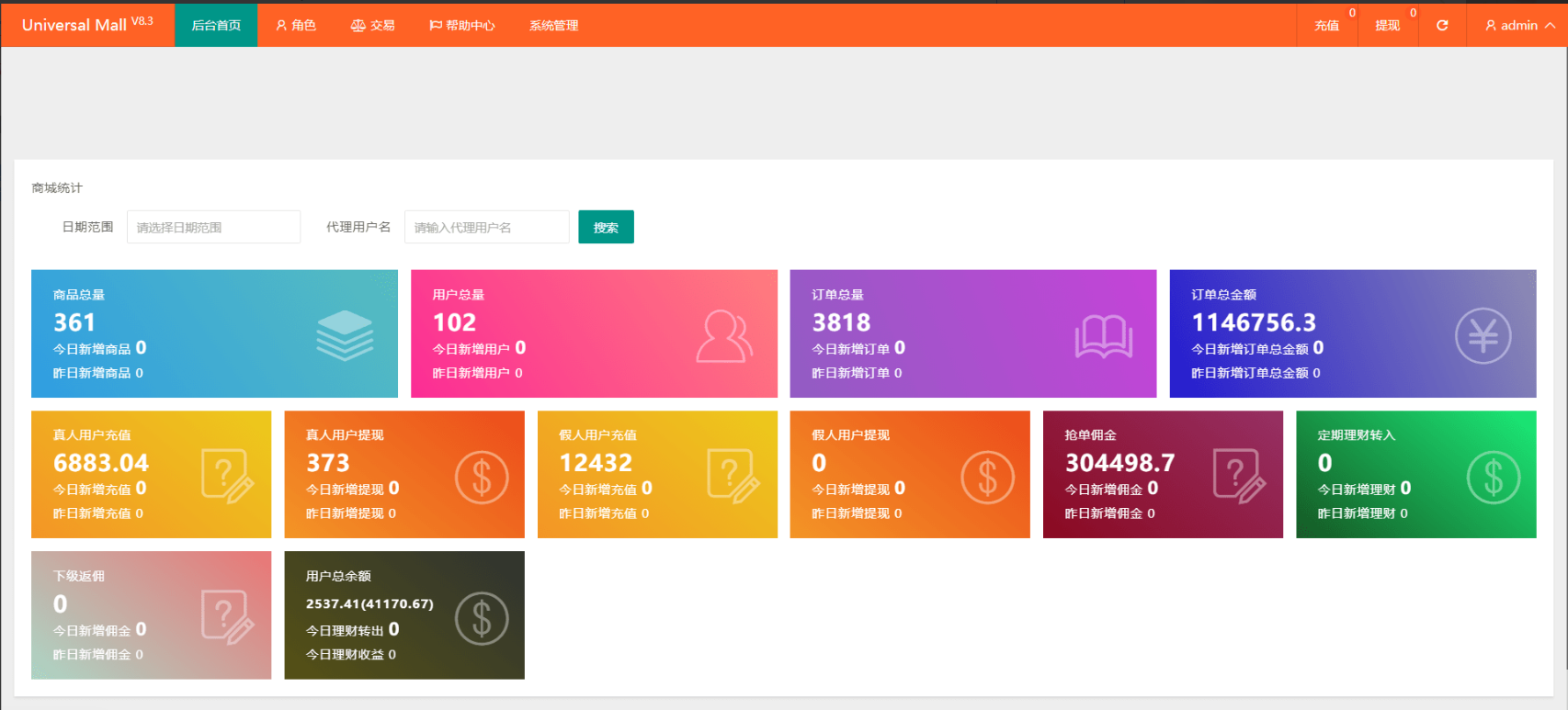
Task: Click the dollar icon in 定期理财转入 card
Action: coord(1494,477)
